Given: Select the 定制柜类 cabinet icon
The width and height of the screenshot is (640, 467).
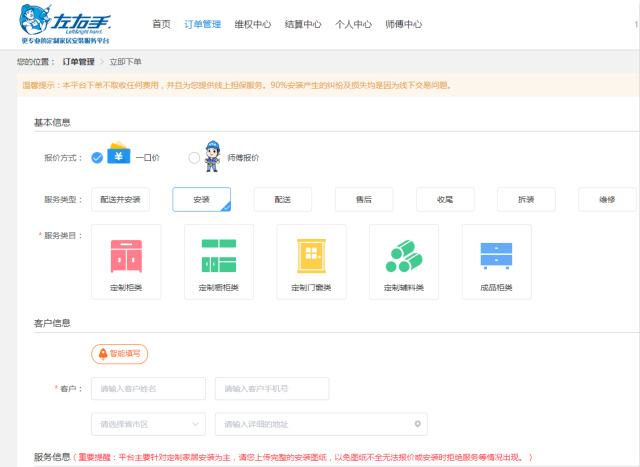Looking at the screenshot, I should click(x=125, y=256).
